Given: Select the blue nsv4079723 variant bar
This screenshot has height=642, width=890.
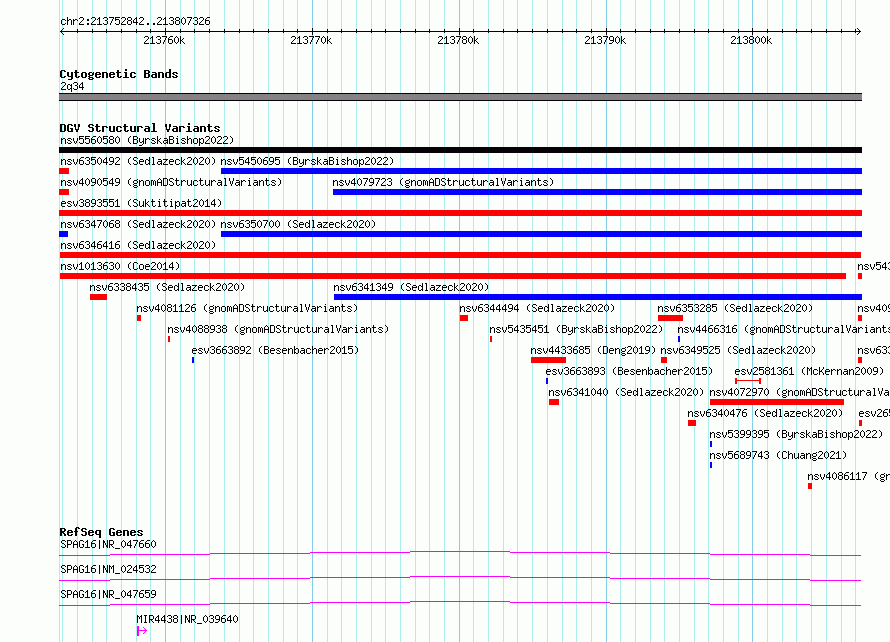Looking at the screenshot, I should click(597, 192).
